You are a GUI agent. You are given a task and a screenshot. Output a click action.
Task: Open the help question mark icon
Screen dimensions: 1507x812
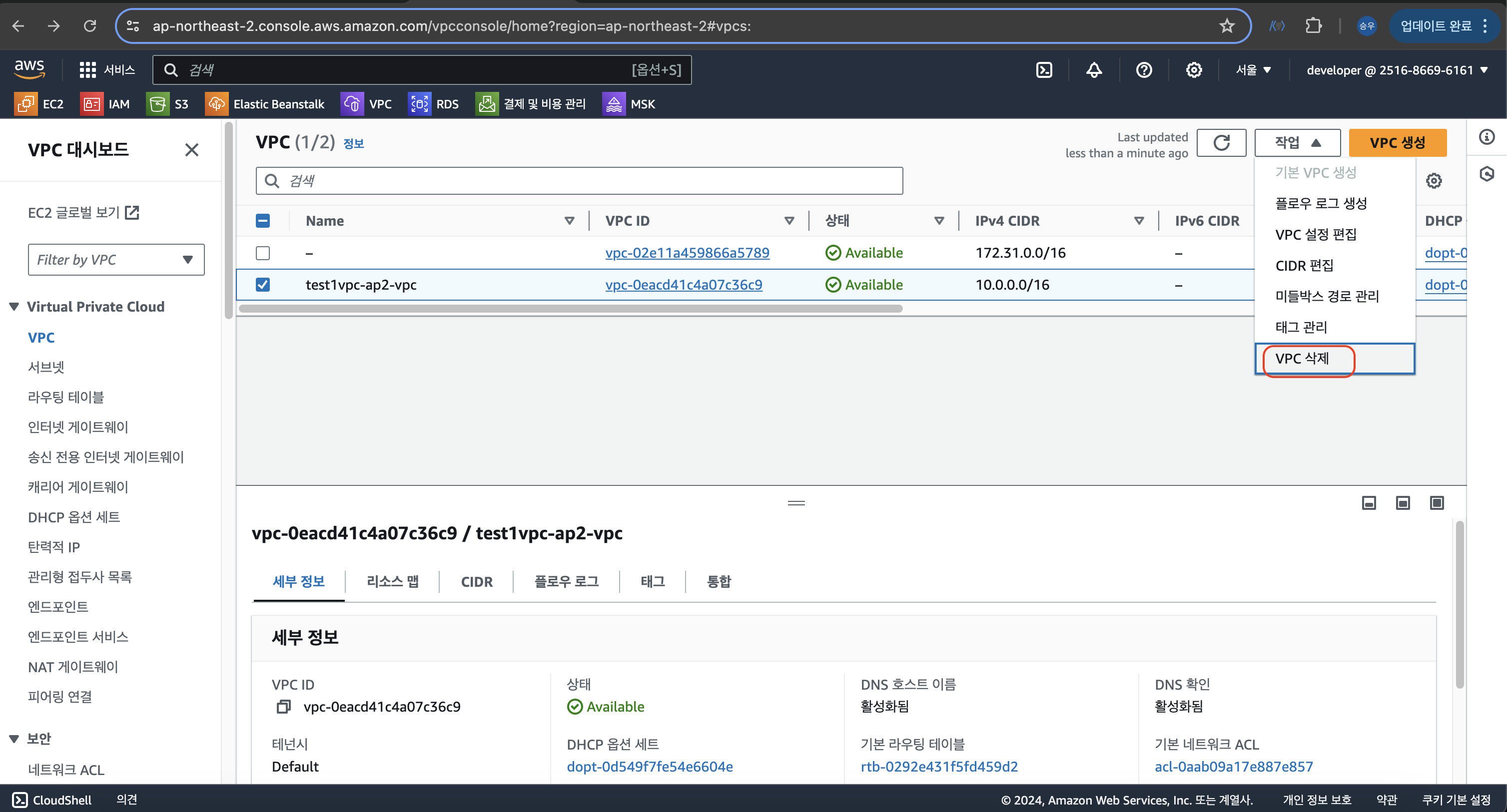[1144, 70]
